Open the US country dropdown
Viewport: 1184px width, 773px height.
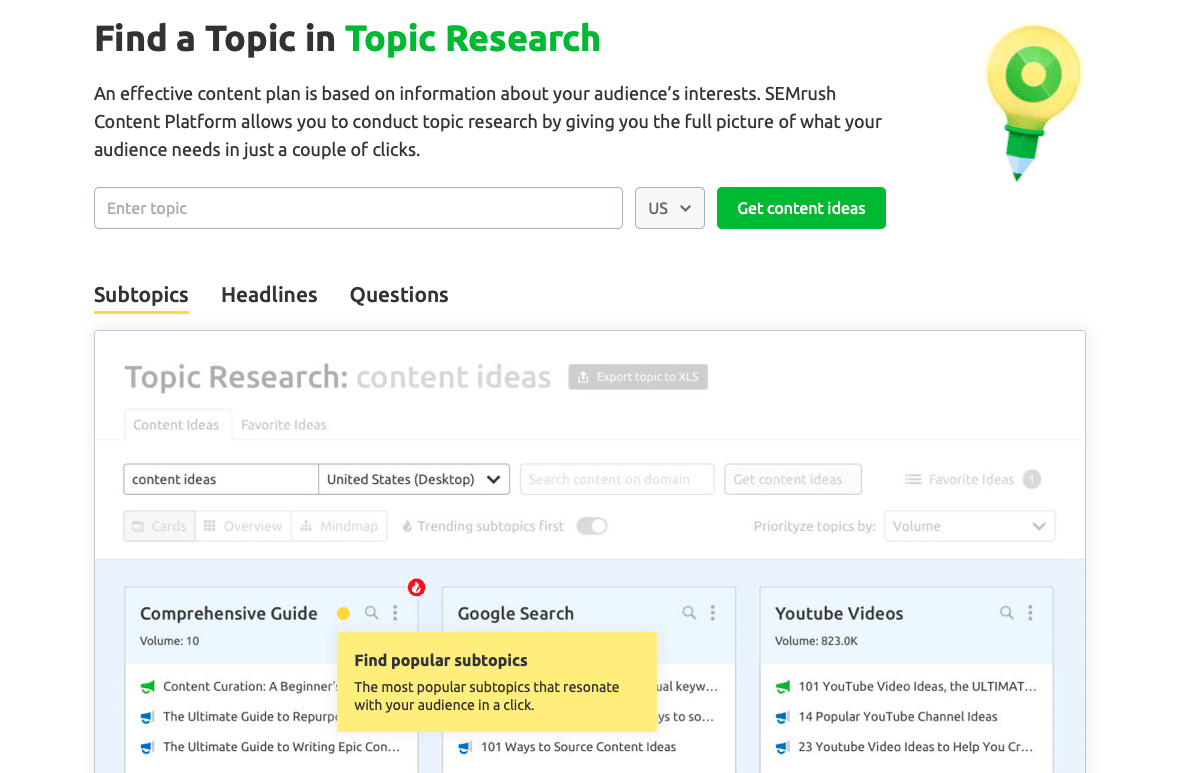670,208
